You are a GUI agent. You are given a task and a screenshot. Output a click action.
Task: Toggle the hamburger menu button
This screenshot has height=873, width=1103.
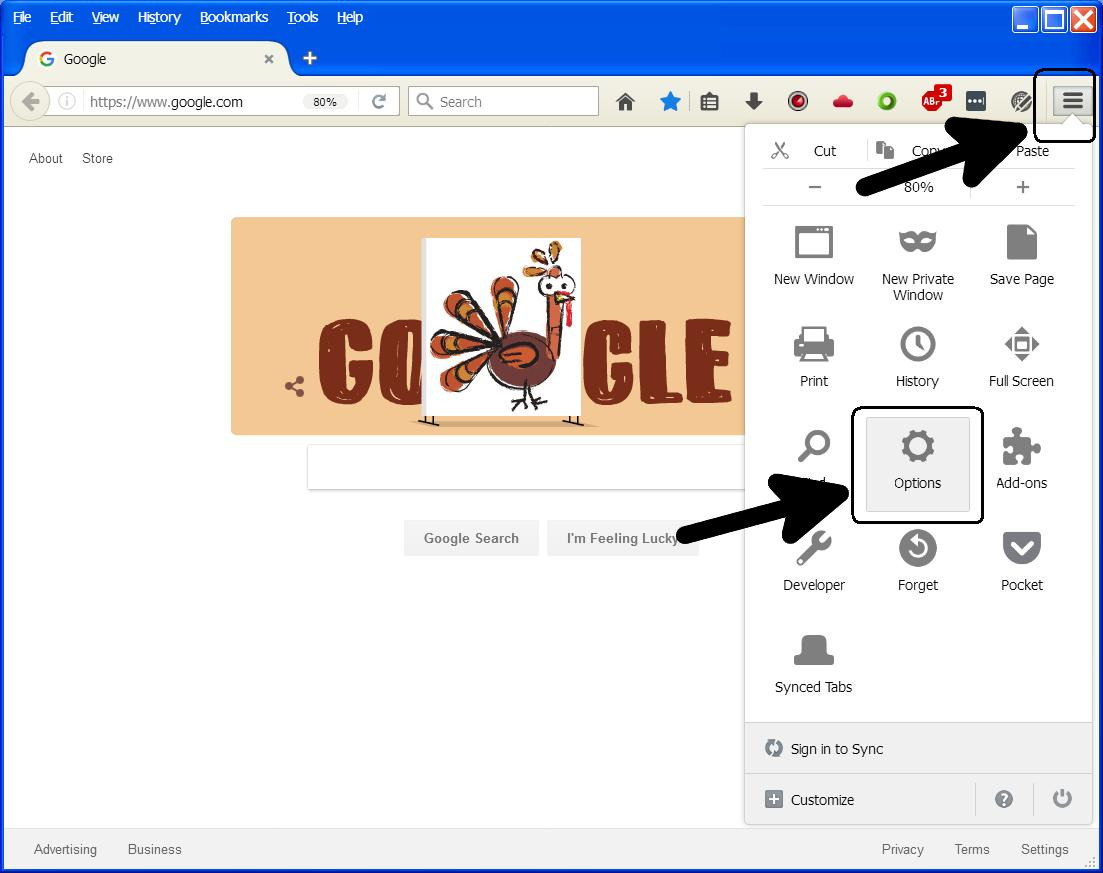[x=1072, y=101]
